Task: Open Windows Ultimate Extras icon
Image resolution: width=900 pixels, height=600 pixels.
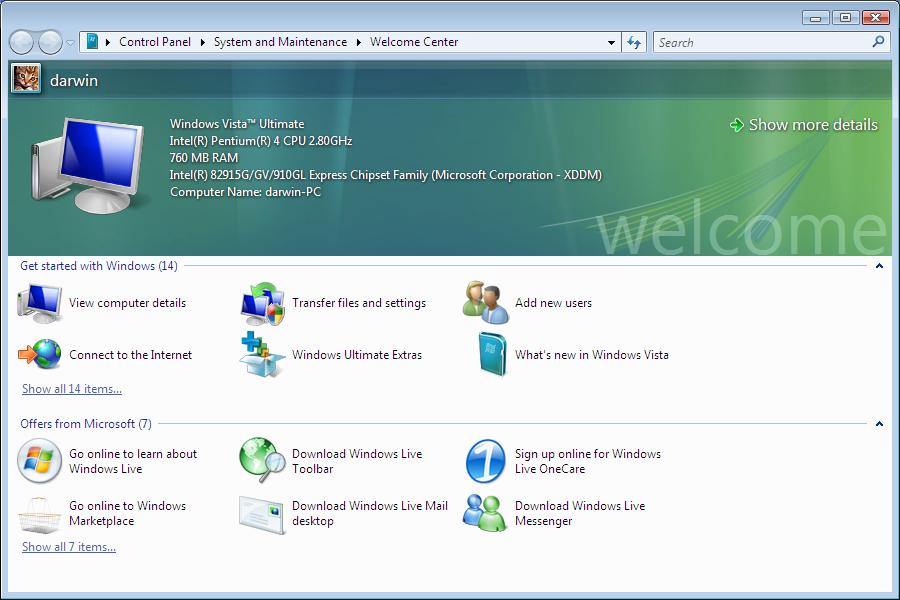Action: point(263,355)
